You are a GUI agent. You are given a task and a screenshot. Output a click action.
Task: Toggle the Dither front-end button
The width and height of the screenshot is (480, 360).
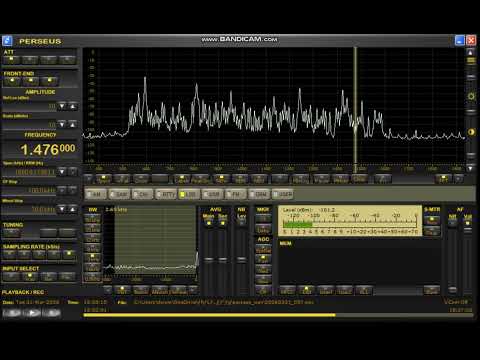(x=31, y=81)
